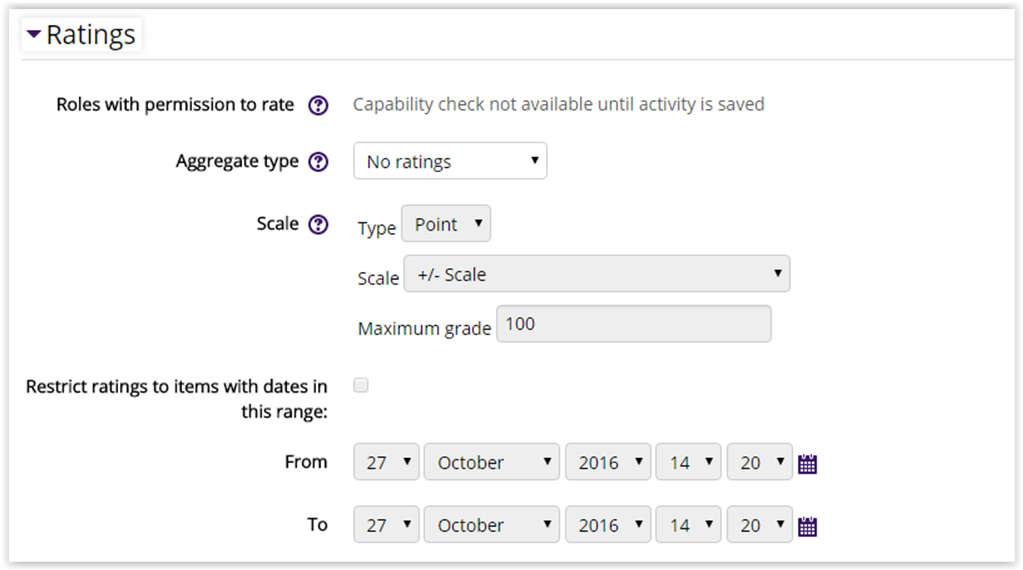Open the From minute dropdown showing 20
The width and height of the screenshot is (1023, 570).
click(x=760, y=462)
